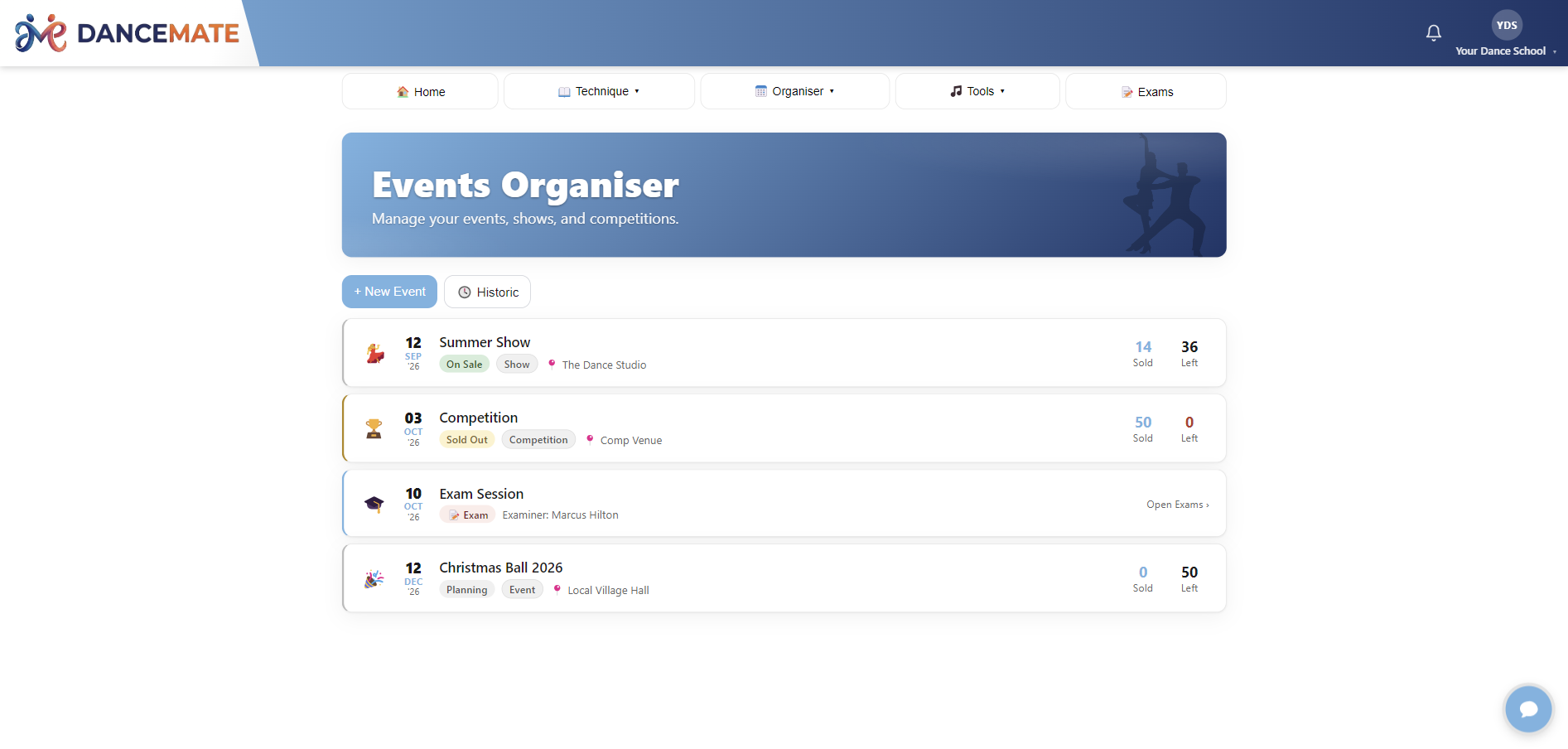The height and width of the screenshot is (749, 1568).
Task: Click Local Village Hall venue text
Action: [609, 591]
